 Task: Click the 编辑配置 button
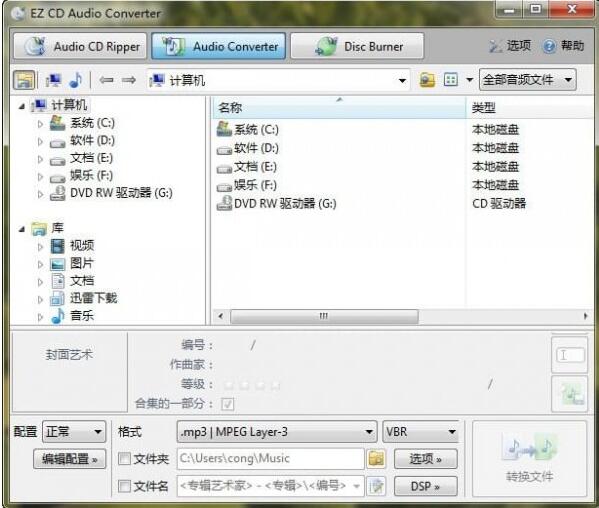(70, 459)
